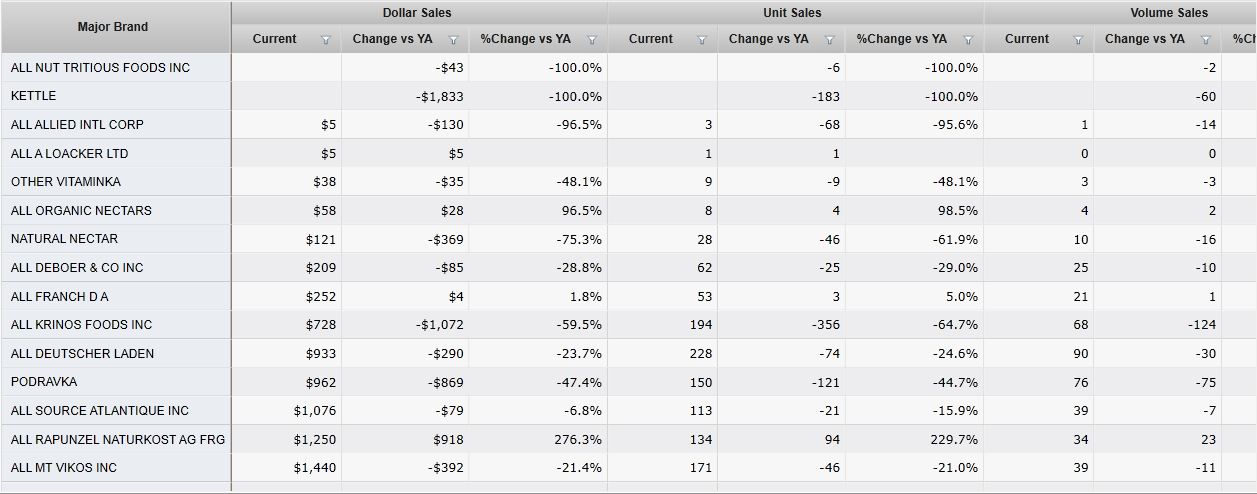This screenshot has height=494, width=1257.
Task: Sort by Unit Sales %Change vs YA label
Action: tap(902, 39)
